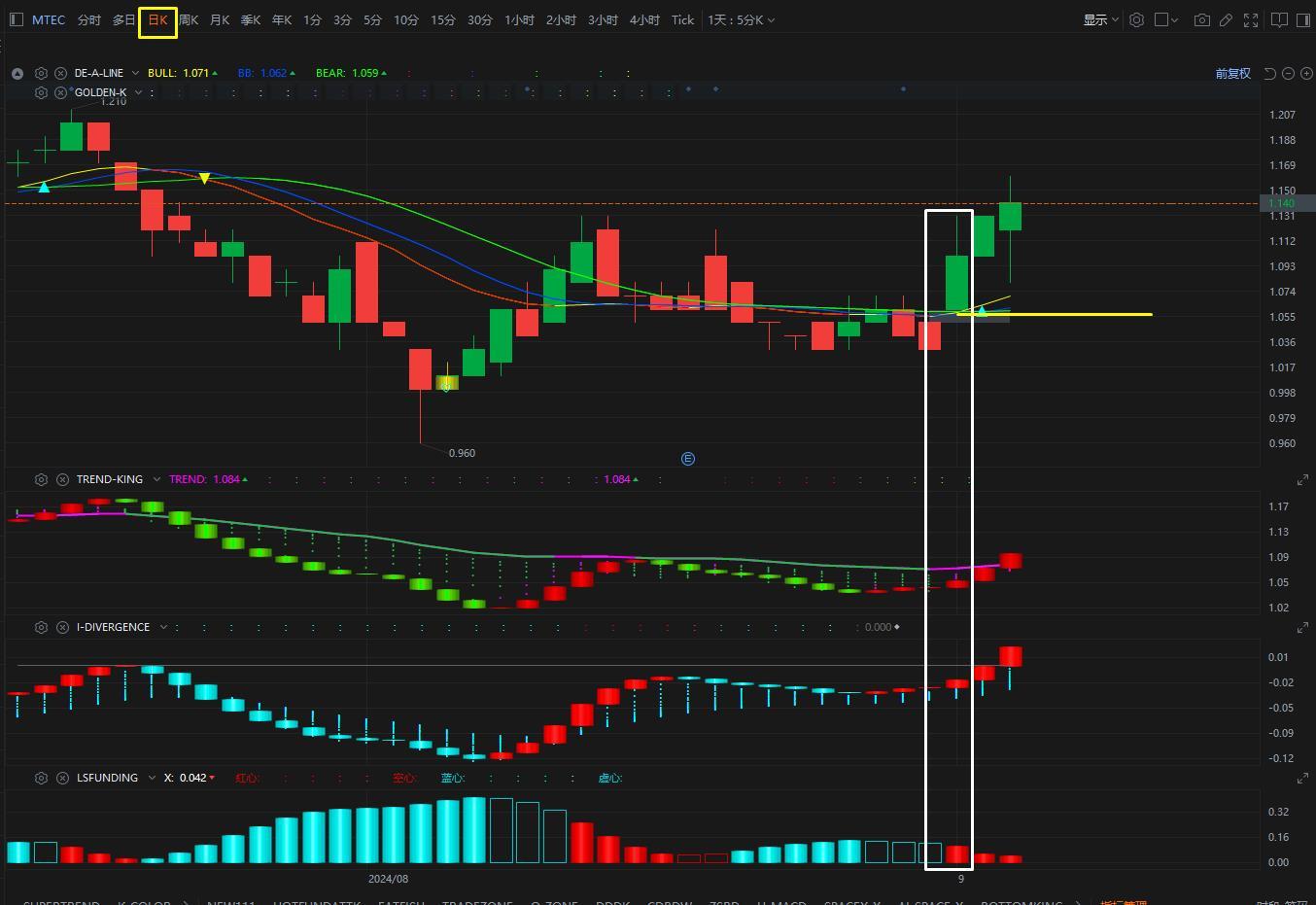Expand TREND-KING indicator dropdown
1316x905 pixels.
[155, 479]
